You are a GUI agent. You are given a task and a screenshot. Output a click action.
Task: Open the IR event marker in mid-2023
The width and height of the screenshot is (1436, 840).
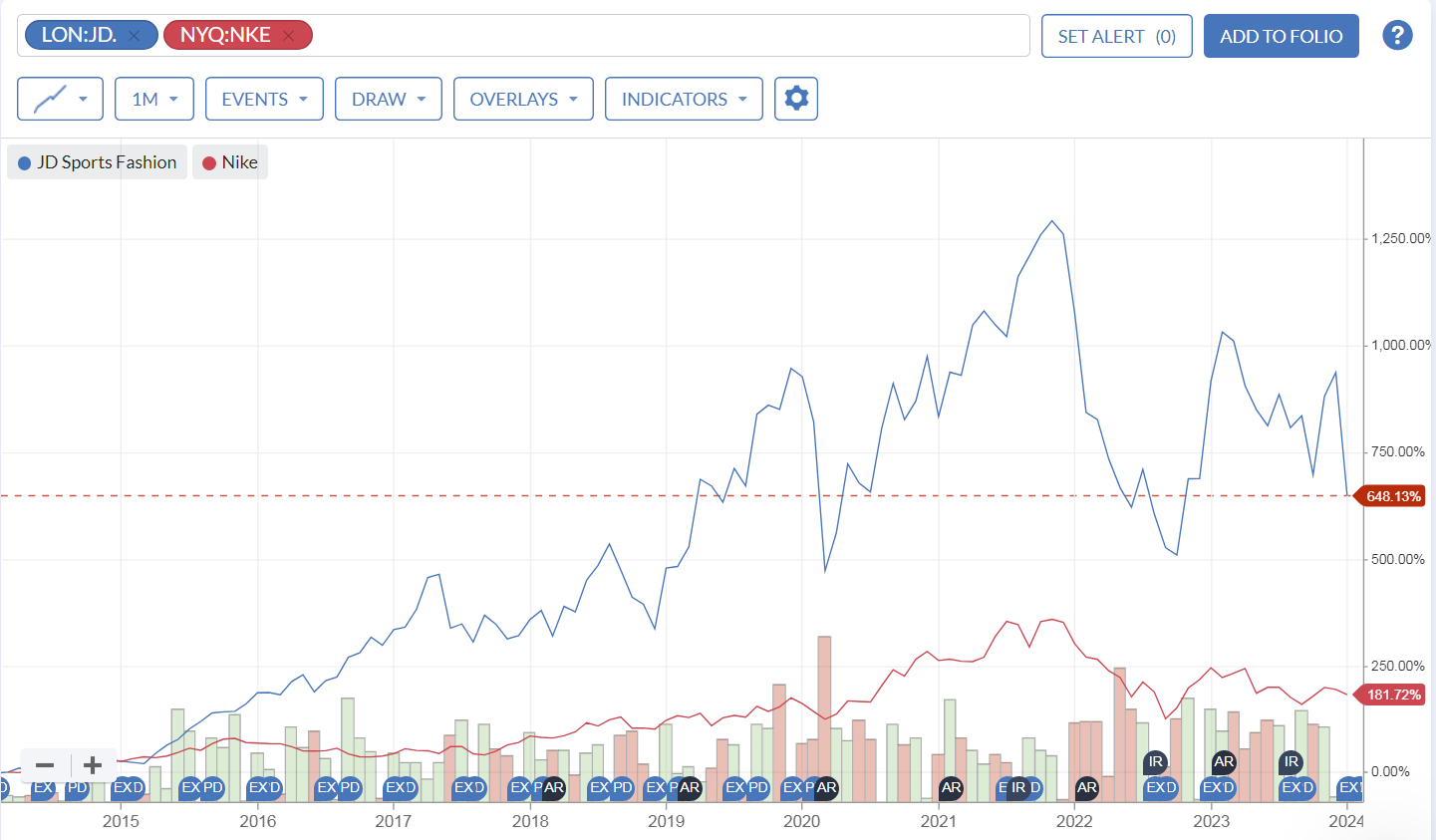[1292, 761]
